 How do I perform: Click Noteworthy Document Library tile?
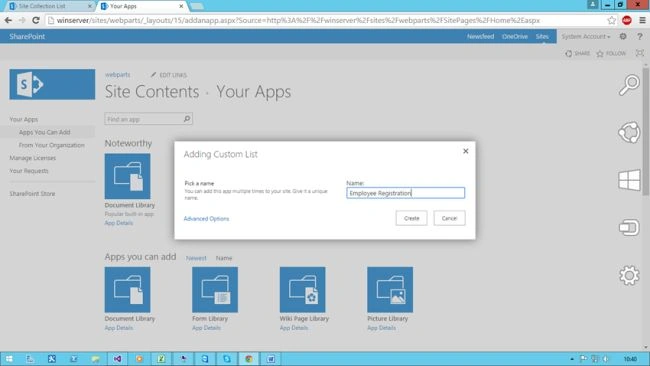pyautogui.click(x=127, y=176)
